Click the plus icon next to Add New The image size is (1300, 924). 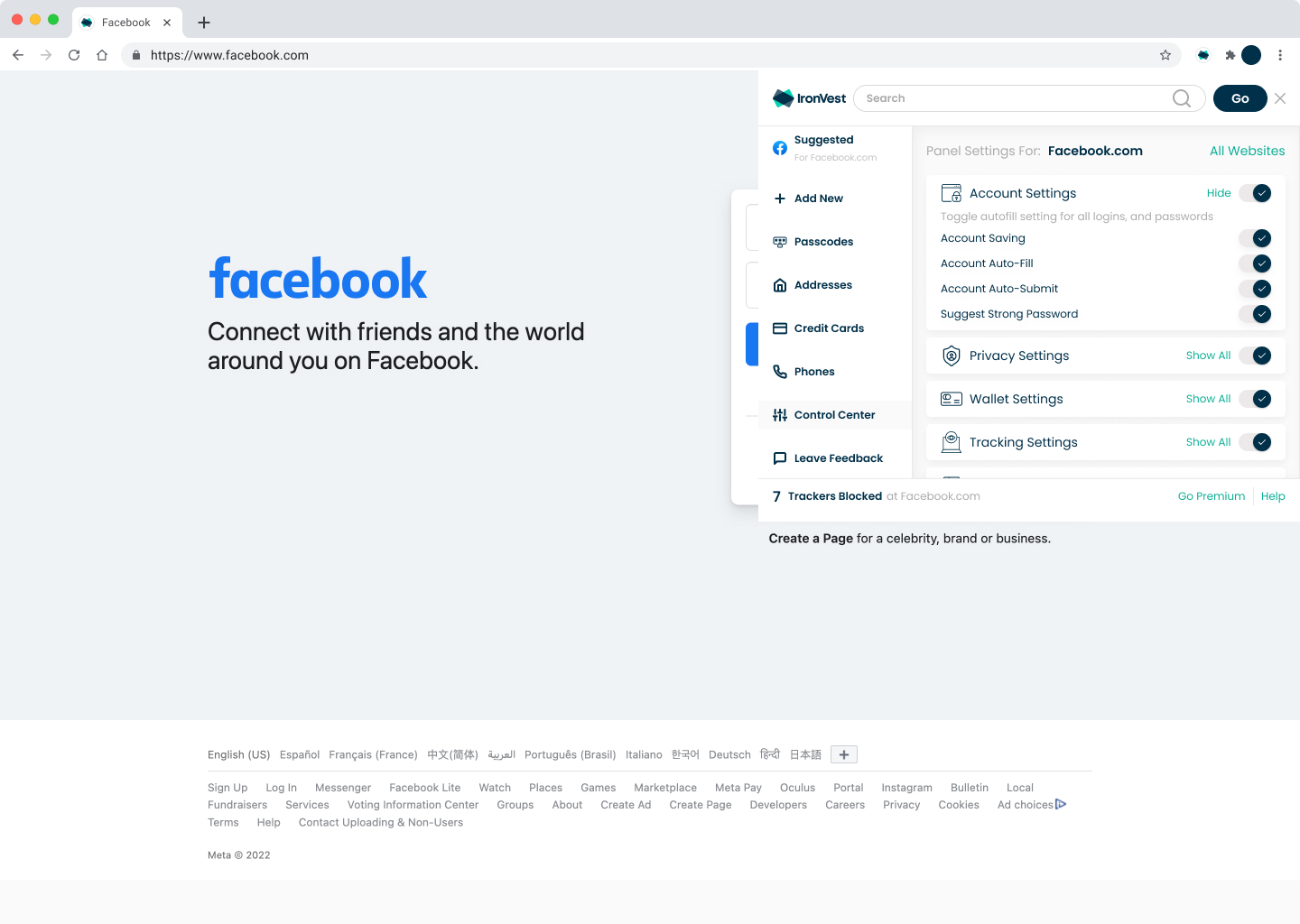pos(780,199)
